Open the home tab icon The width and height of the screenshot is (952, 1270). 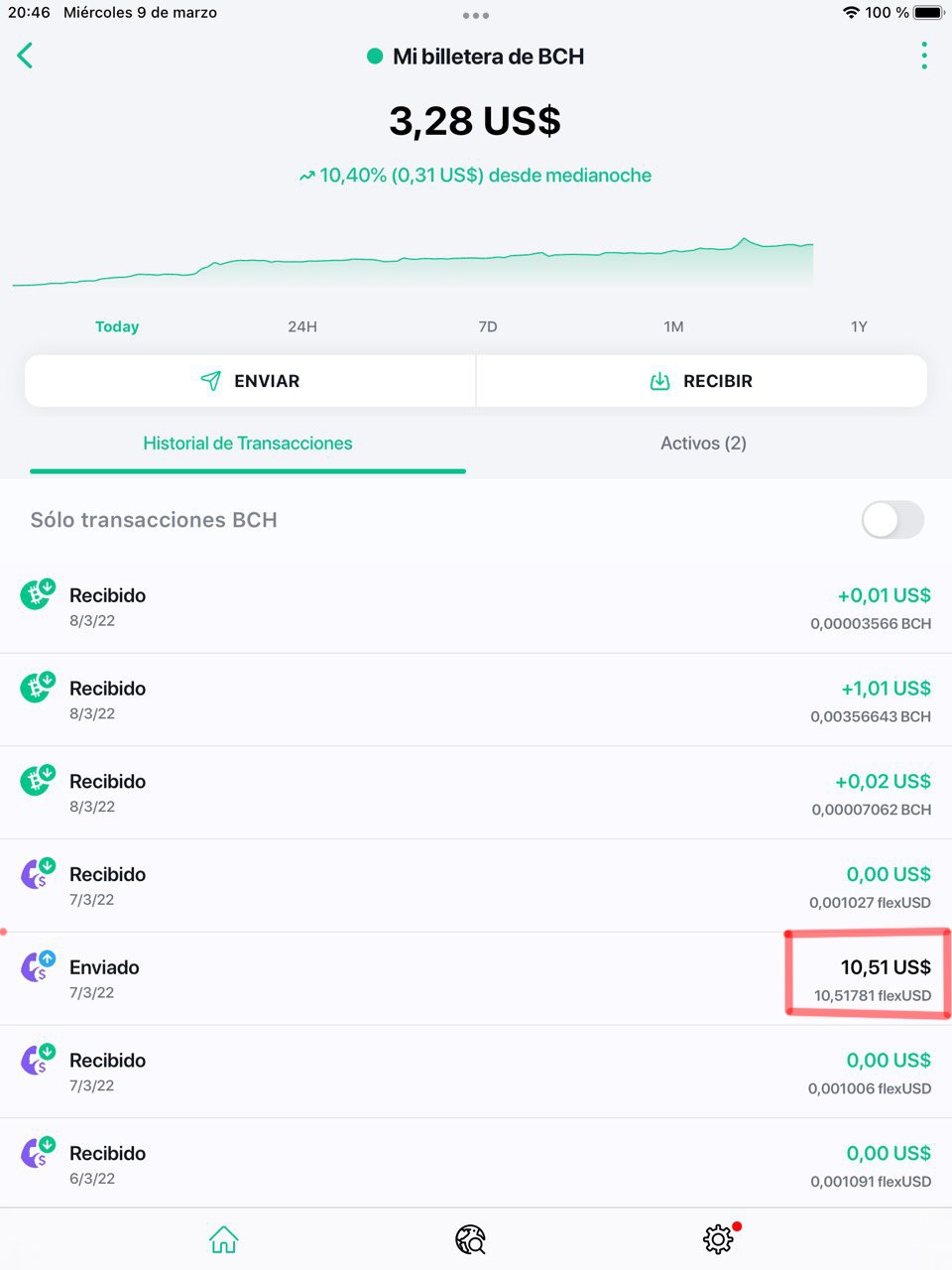[224, 1239]
